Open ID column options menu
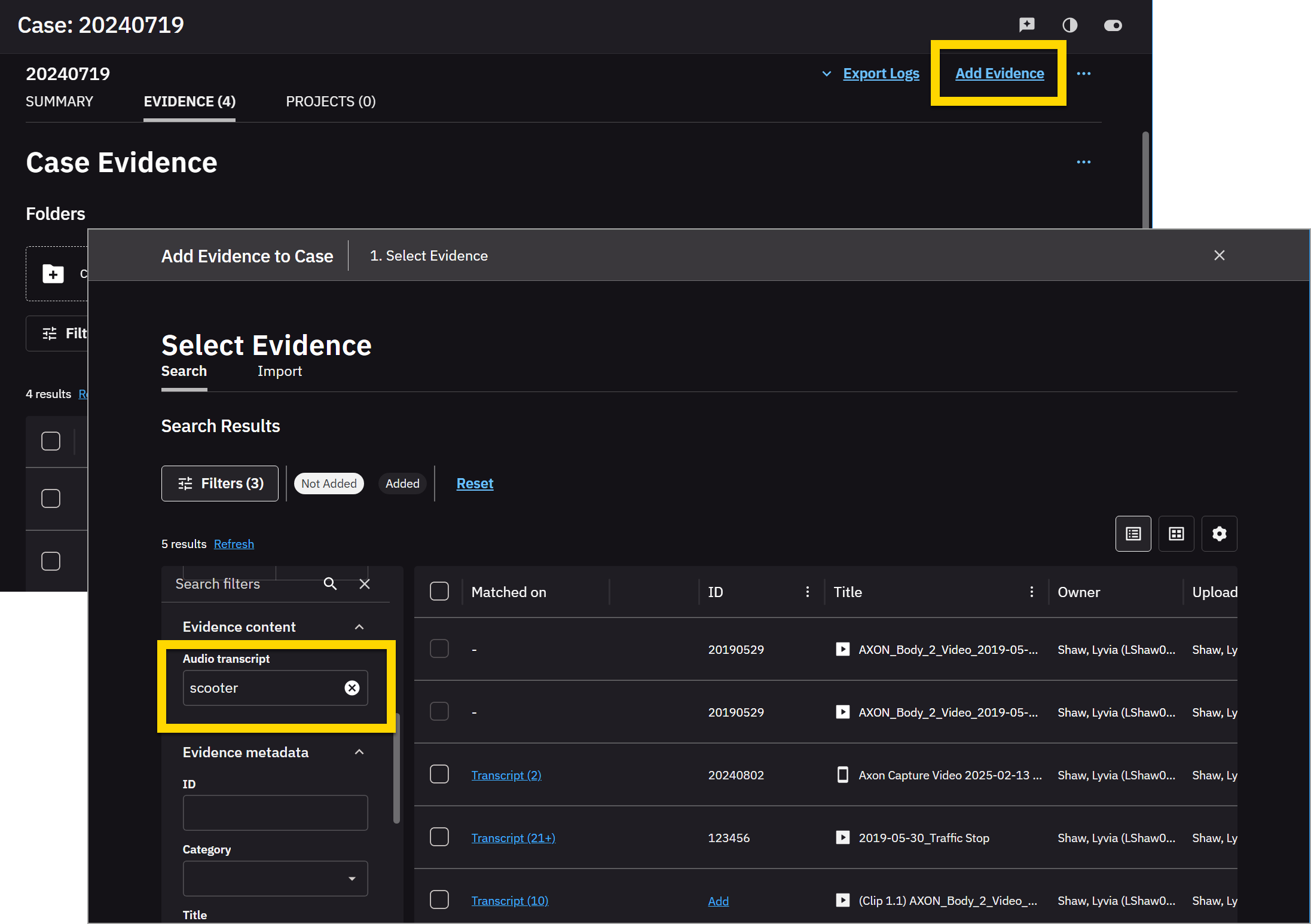The width and height of the screenshot is (1311, 924). point(808,592)
